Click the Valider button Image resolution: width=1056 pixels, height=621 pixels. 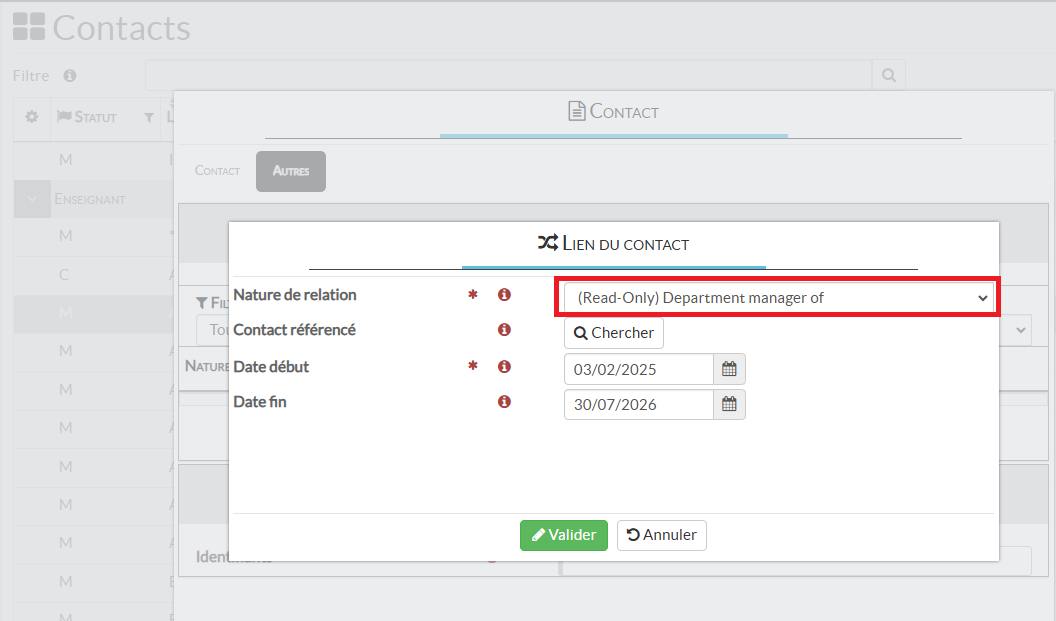coord(563,535)
